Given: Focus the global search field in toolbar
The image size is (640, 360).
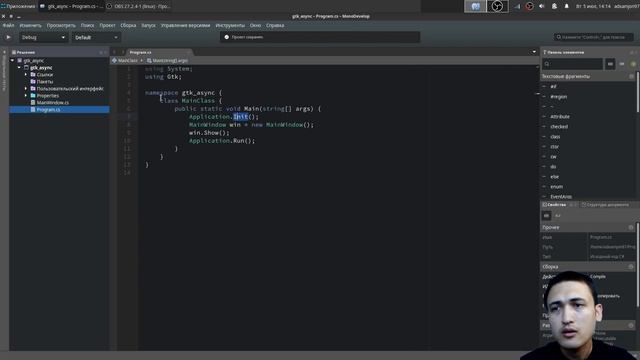Looking at the screenshot, I should pos(593,37).
